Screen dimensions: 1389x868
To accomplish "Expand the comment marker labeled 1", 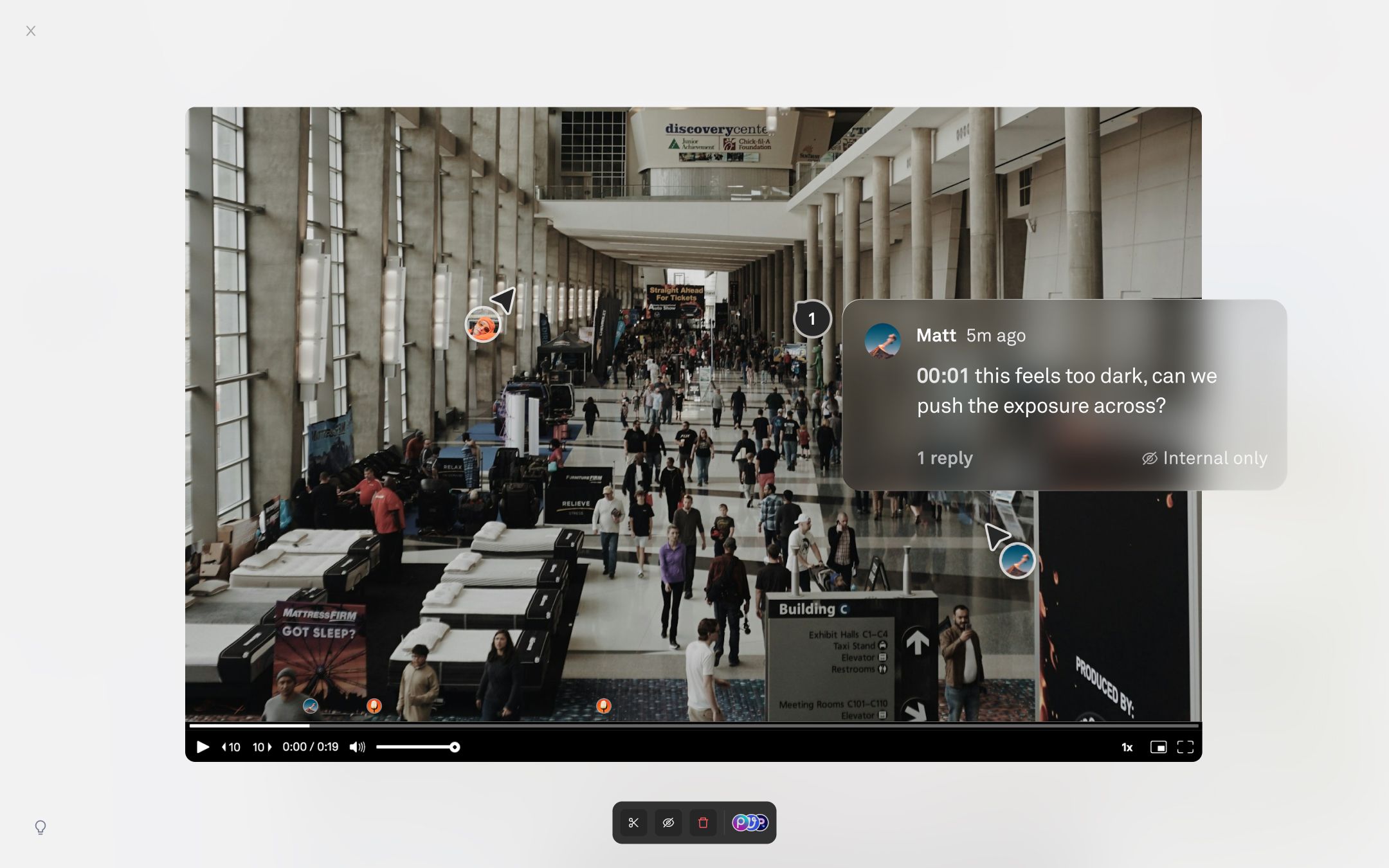I will point(812,319).
